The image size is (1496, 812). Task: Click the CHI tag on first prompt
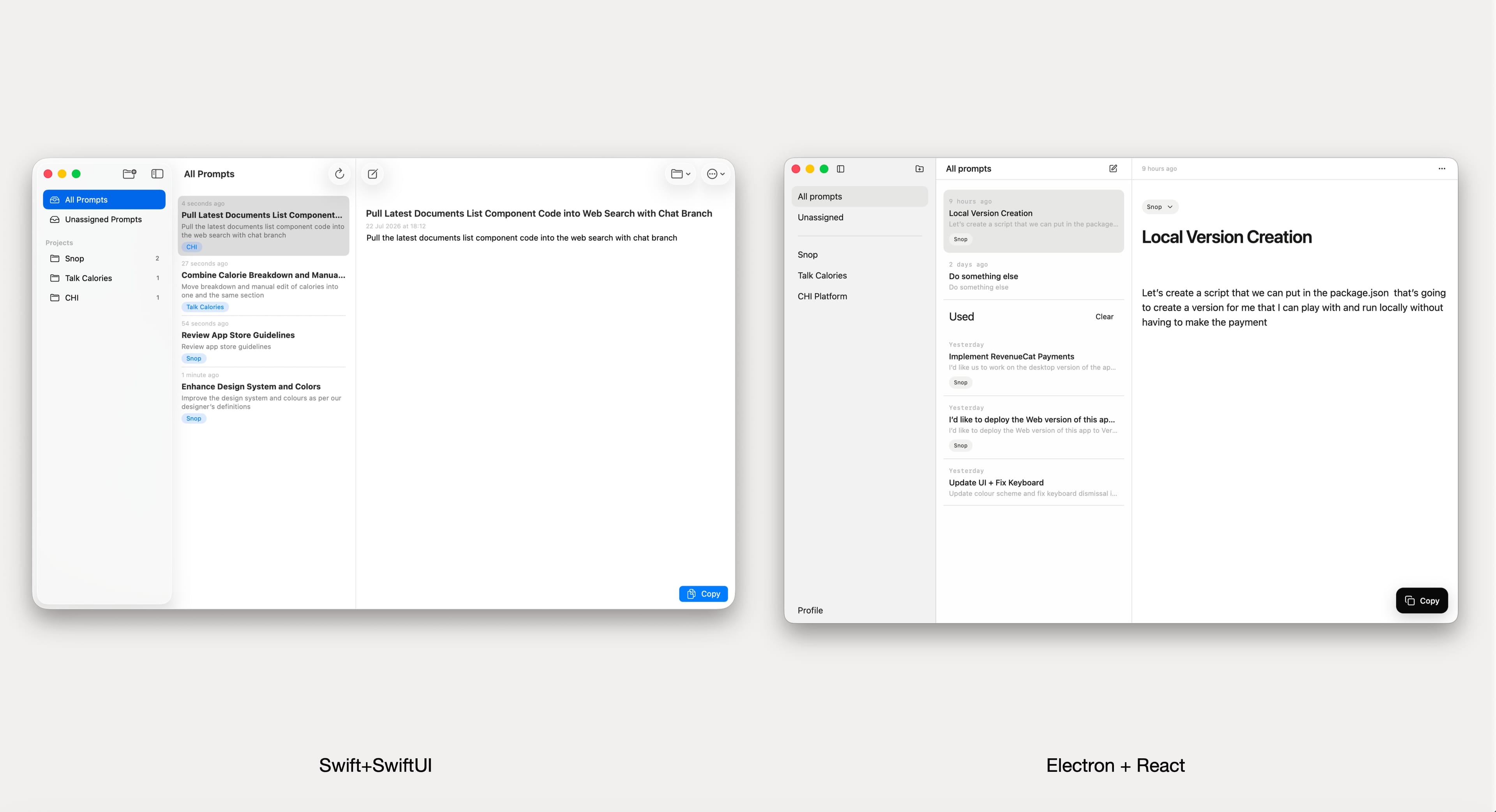click(x=192, y=247)
